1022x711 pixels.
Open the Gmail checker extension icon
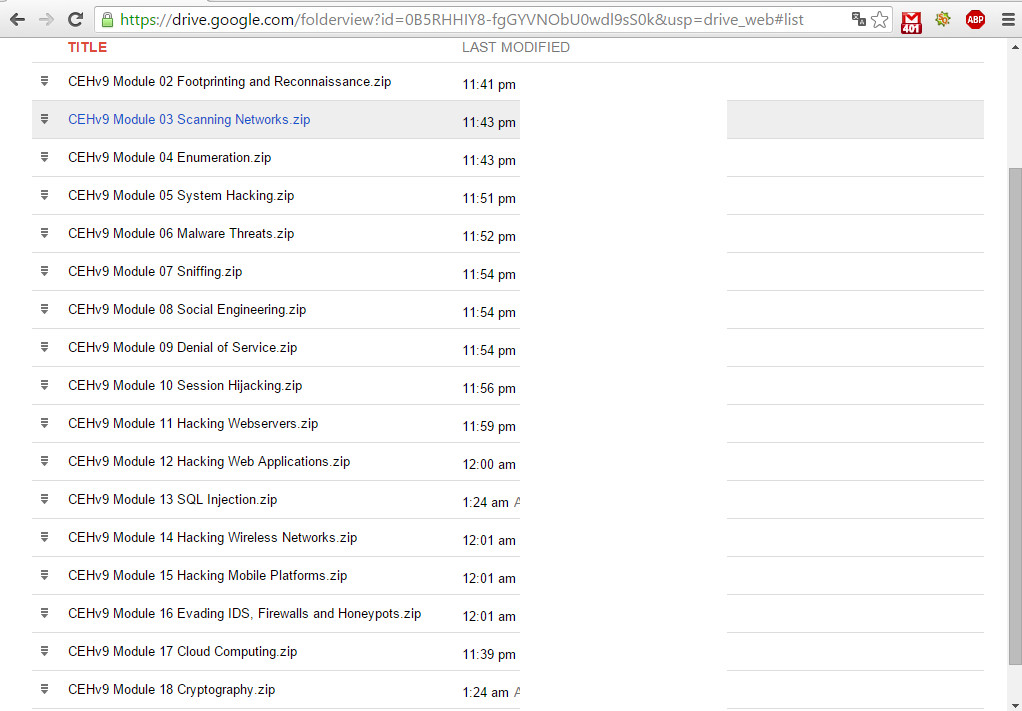click(911, 22)
